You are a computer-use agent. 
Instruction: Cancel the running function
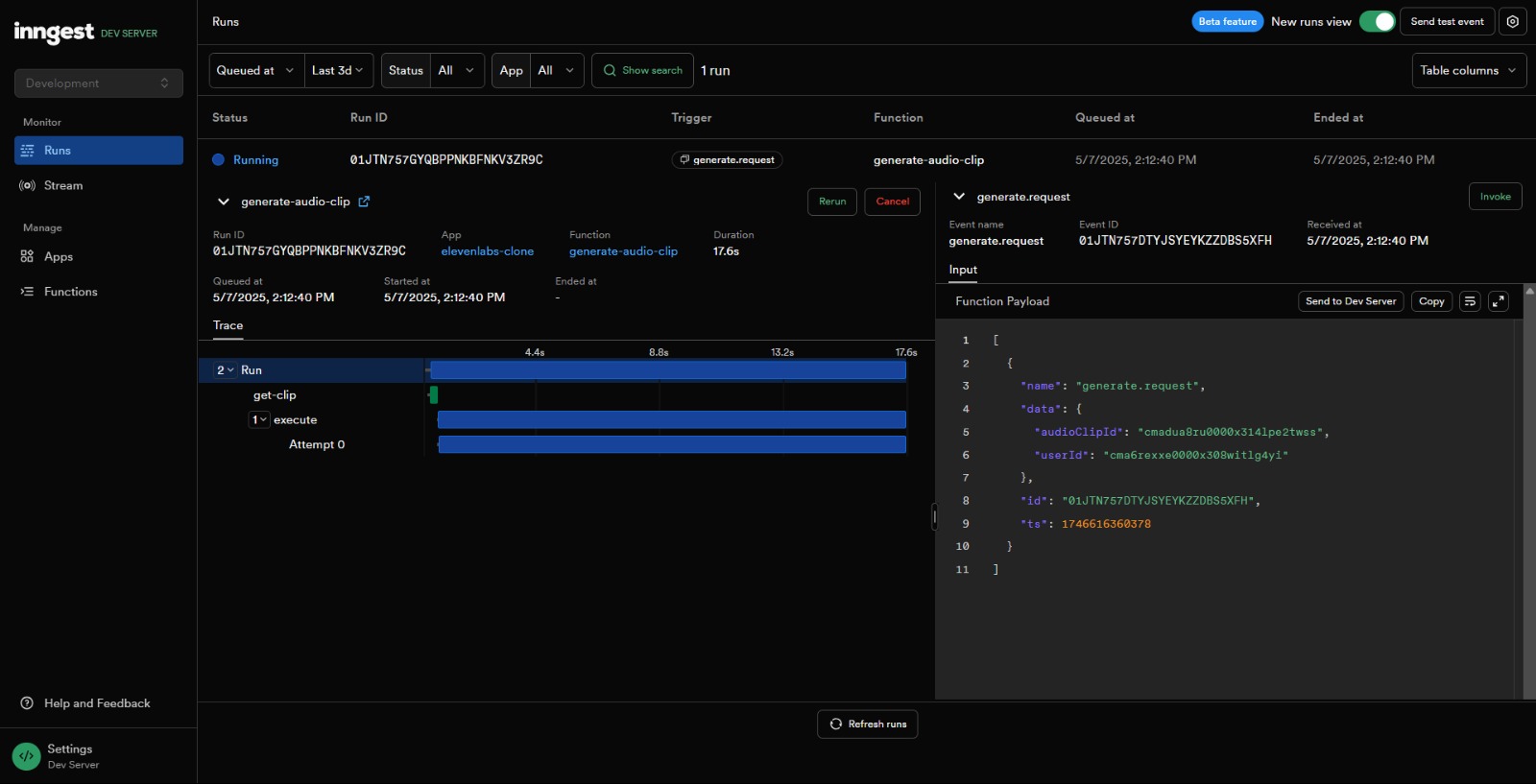892,202
